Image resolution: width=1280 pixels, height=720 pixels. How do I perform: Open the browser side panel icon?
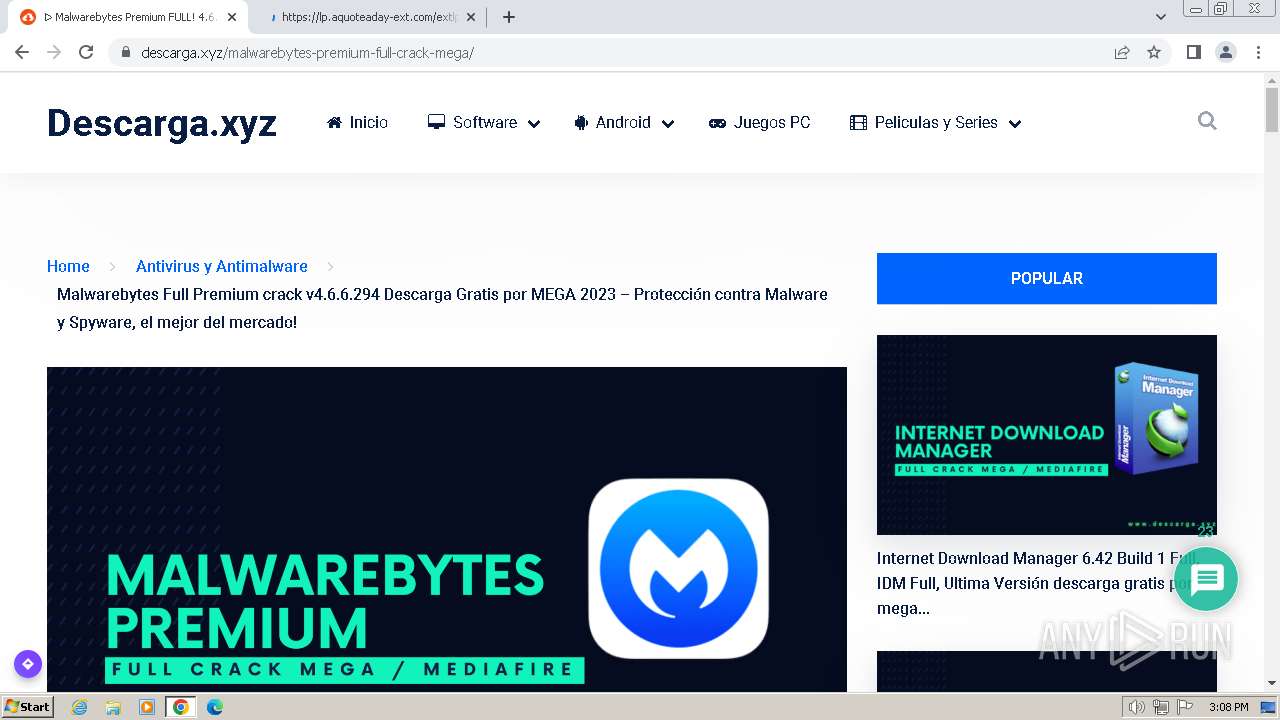click(1194, 52)
